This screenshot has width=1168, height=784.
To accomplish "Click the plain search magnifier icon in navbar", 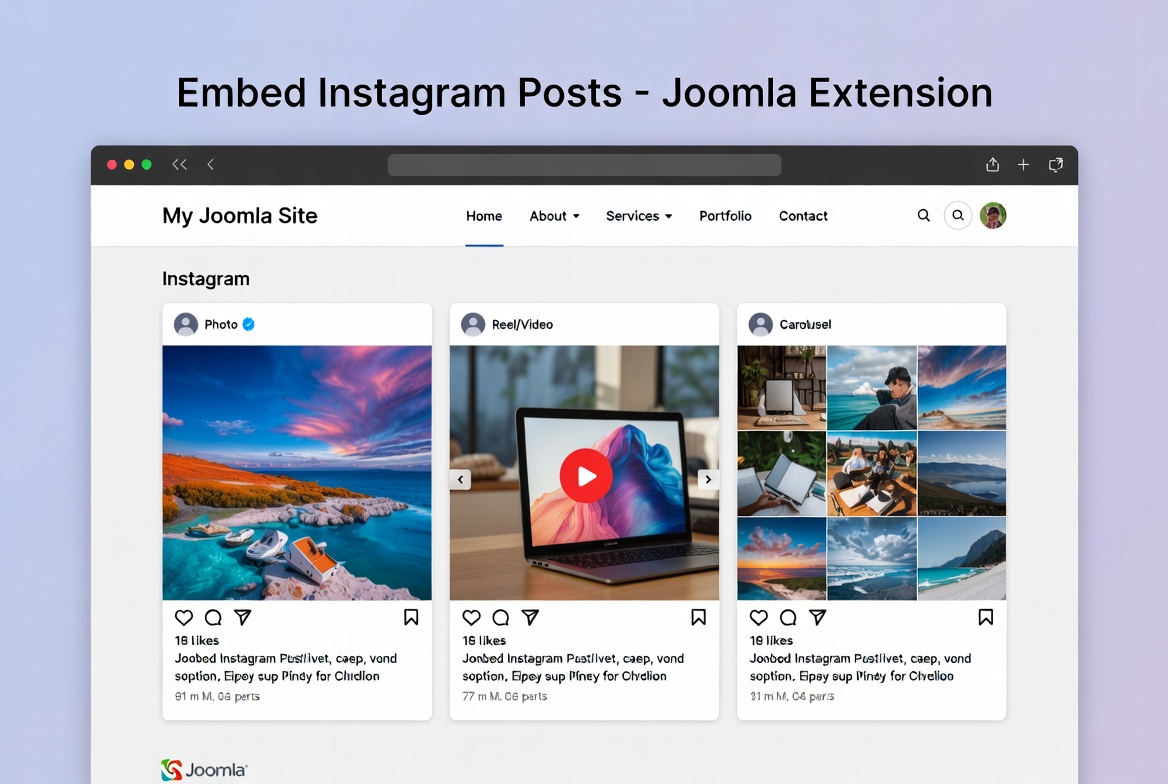I will 924,215.
